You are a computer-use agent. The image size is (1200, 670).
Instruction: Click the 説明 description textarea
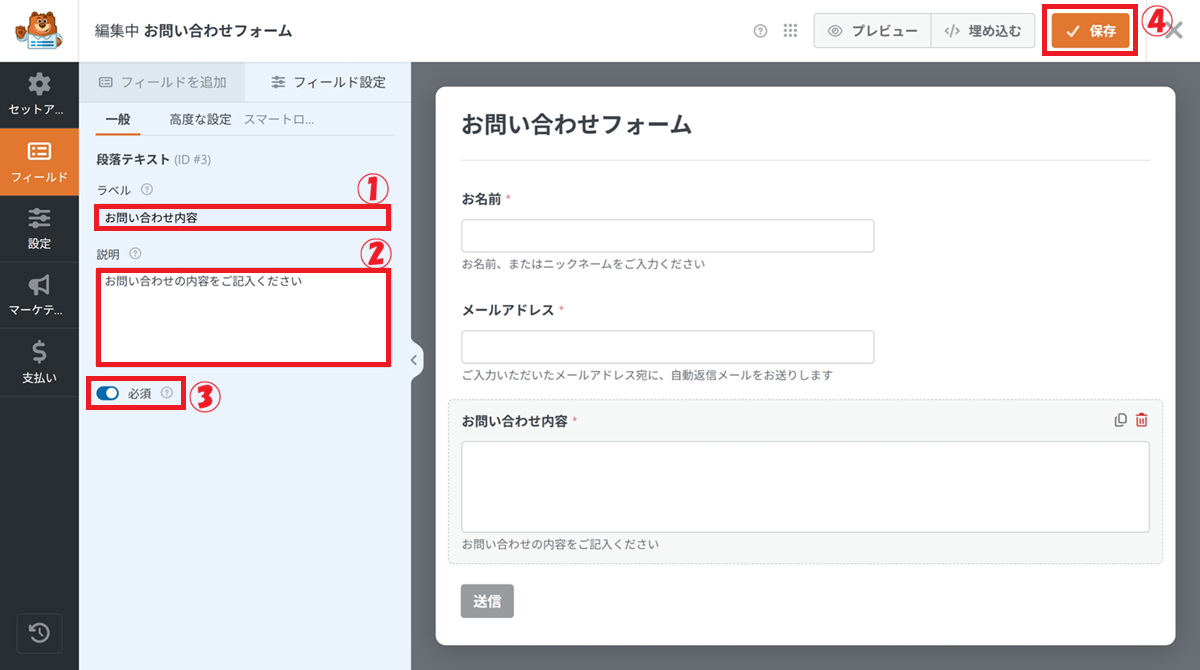pos(243,316)
